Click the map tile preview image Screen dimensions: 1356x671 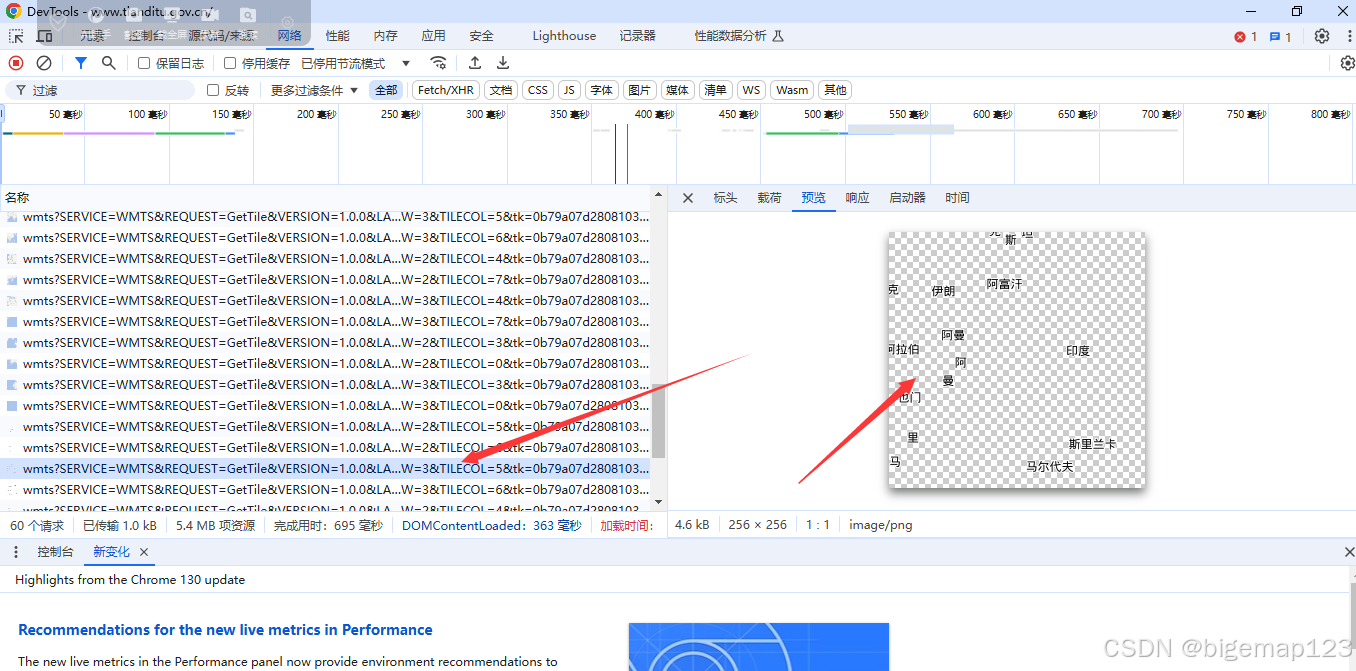[x=1017, y=361]
